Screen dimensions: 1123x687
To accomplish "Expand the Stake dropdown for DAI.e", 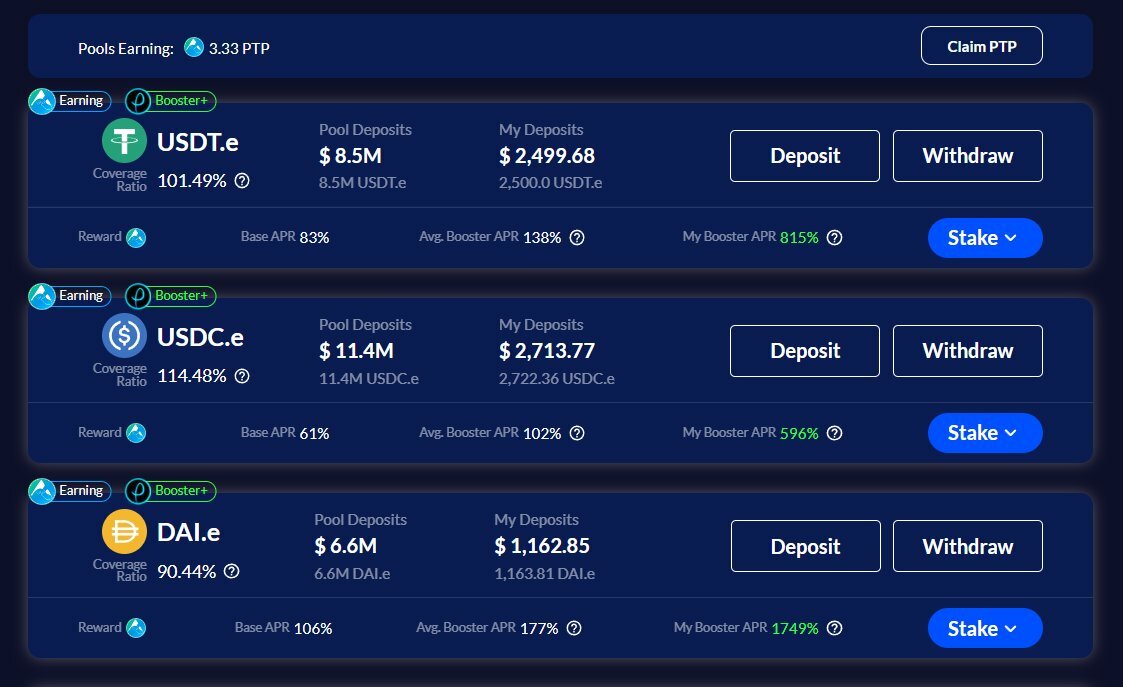I will (x=985, y=628).
